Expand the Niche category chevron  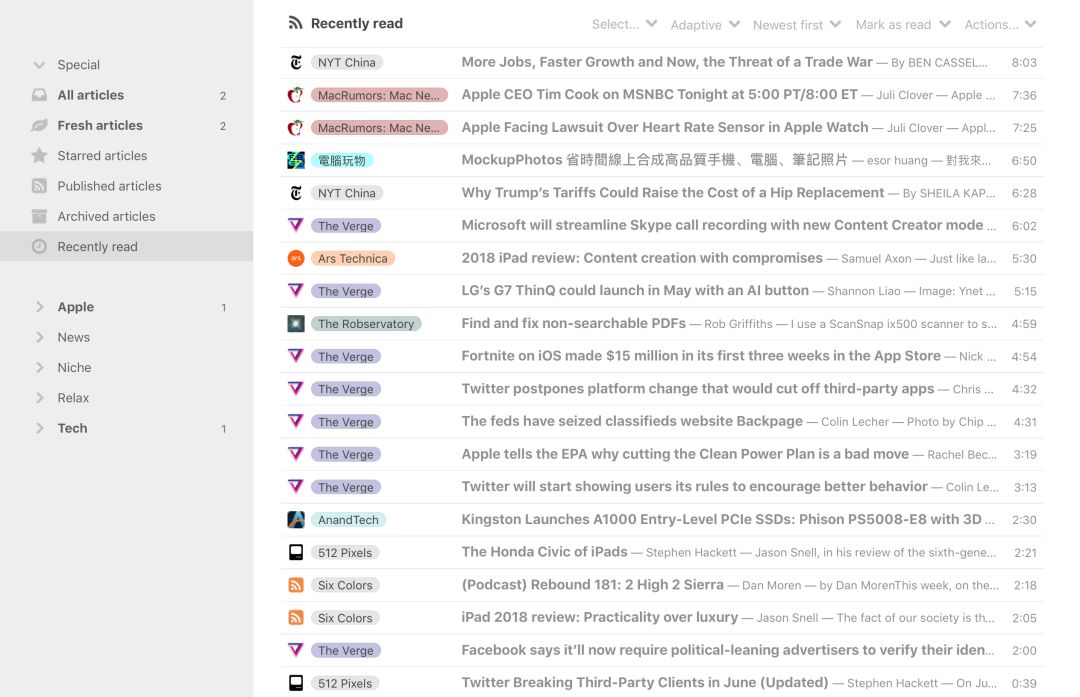click(39, 368)
